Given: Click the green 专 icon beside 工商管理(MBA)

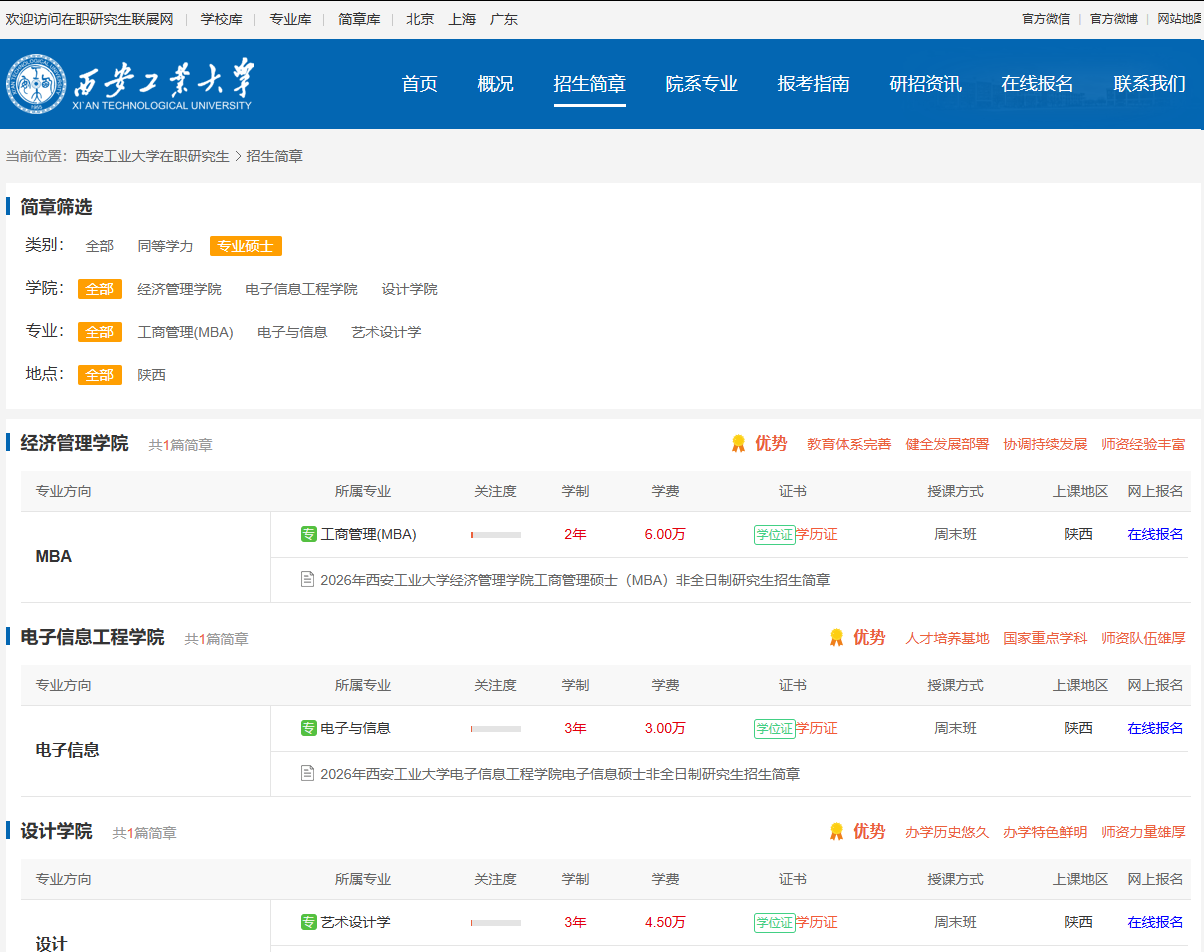Looking at the screenshot, I should (309, 534).
